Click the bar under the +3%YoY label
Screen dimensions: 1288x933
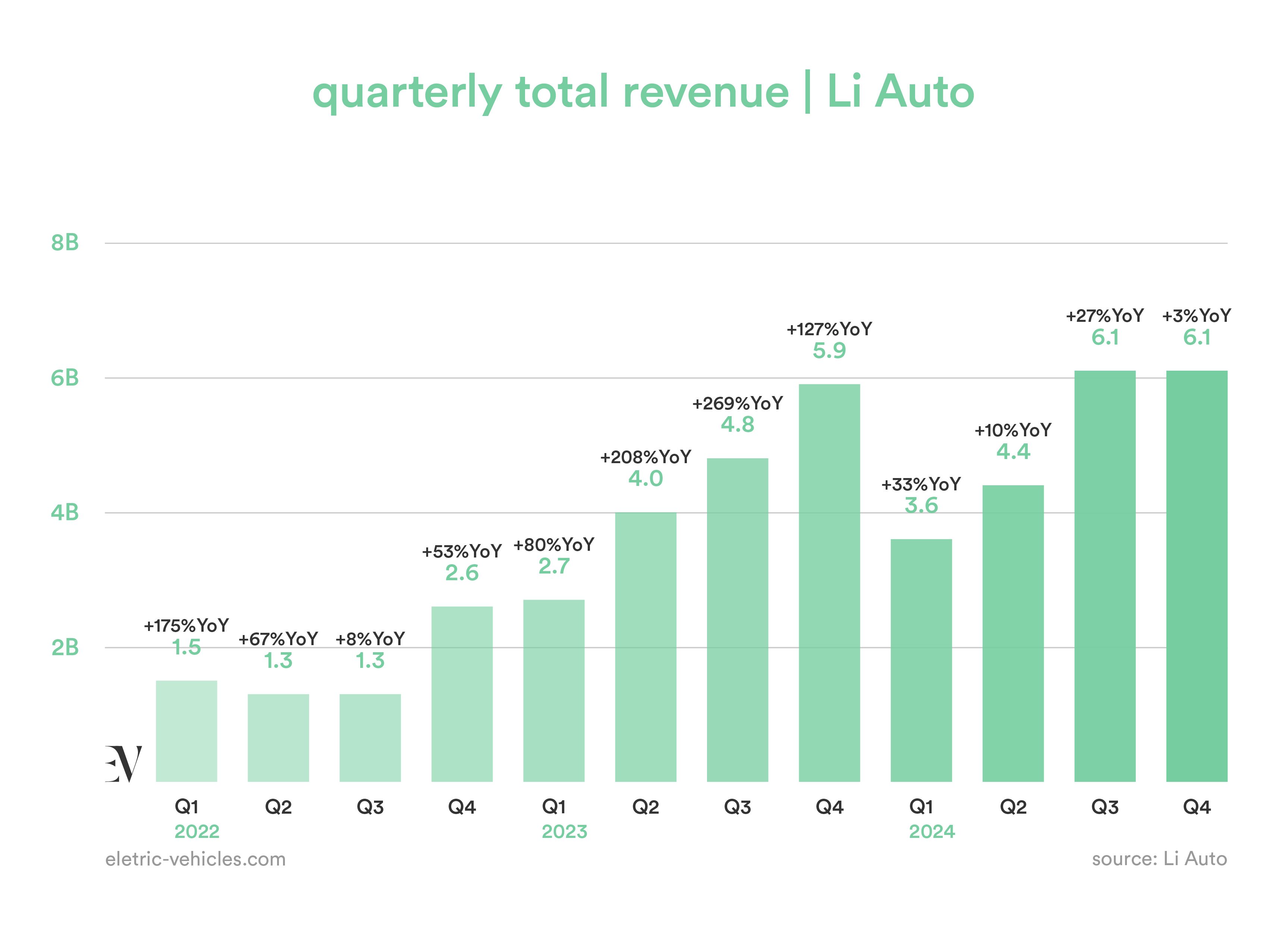[1197, 577]
